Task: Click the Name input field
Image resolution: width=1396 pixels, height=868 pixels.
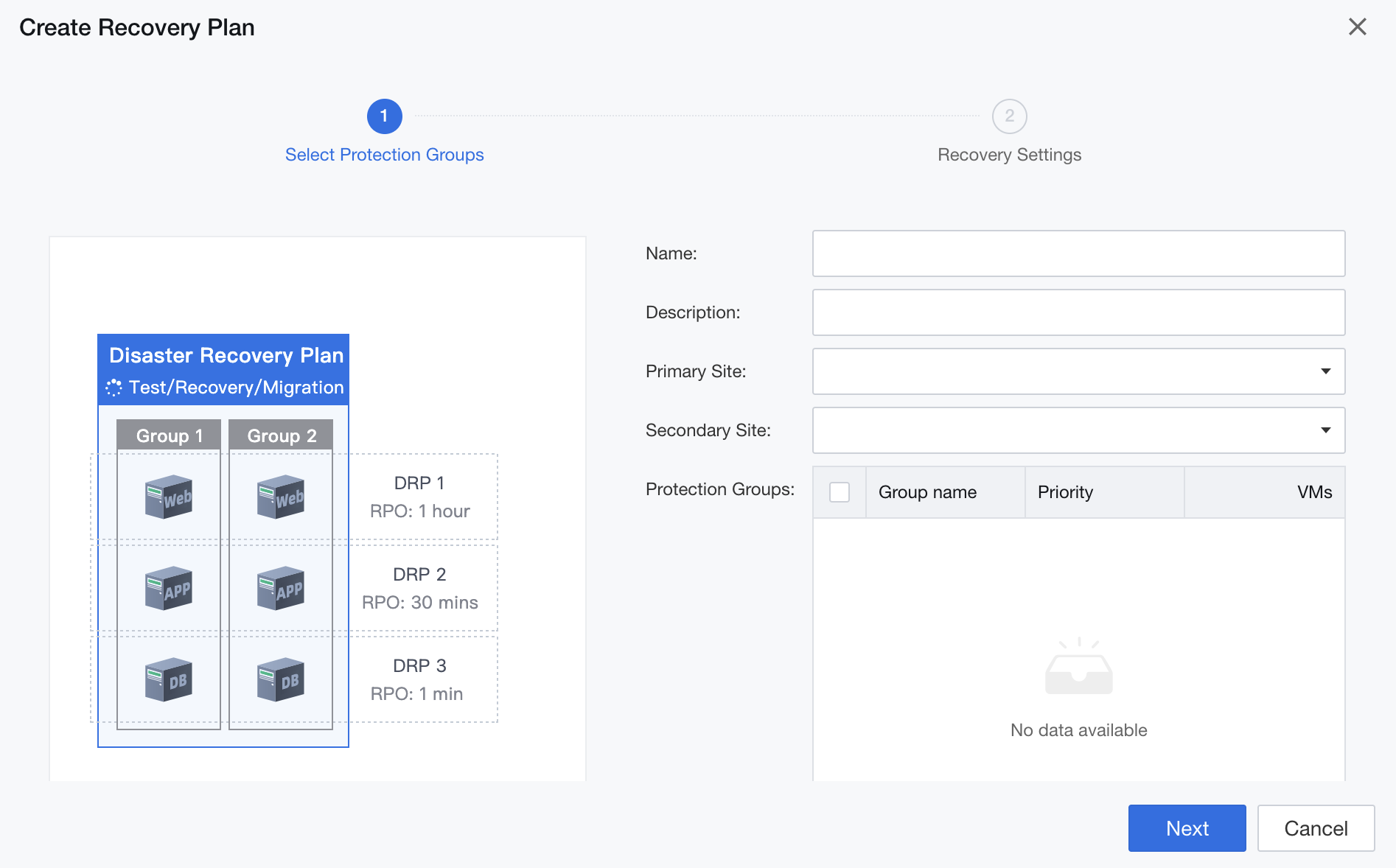Action: 1078,253
